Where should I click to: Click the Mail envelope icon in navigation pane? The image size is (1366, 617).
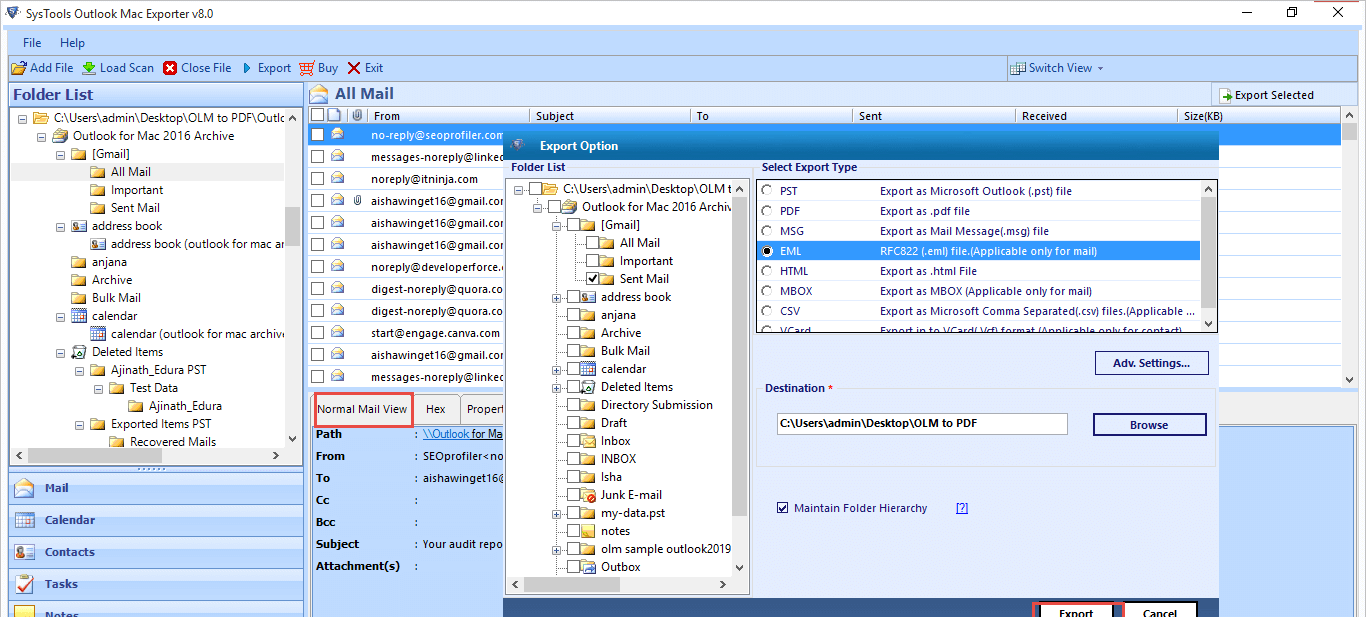click(24, 488)
